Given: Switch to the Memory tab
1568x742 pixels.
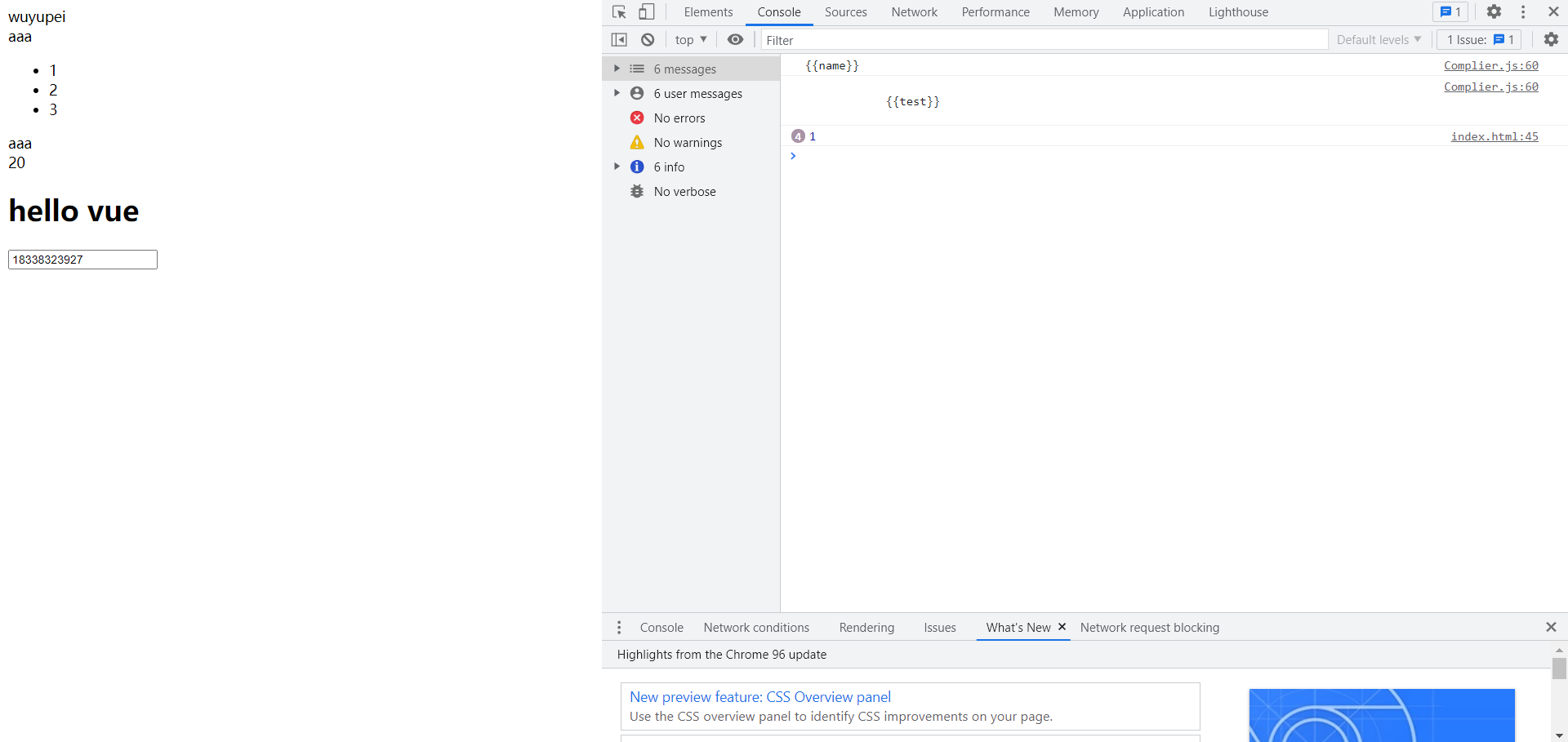Looking at the screenshot, I should pos(1076,12).
